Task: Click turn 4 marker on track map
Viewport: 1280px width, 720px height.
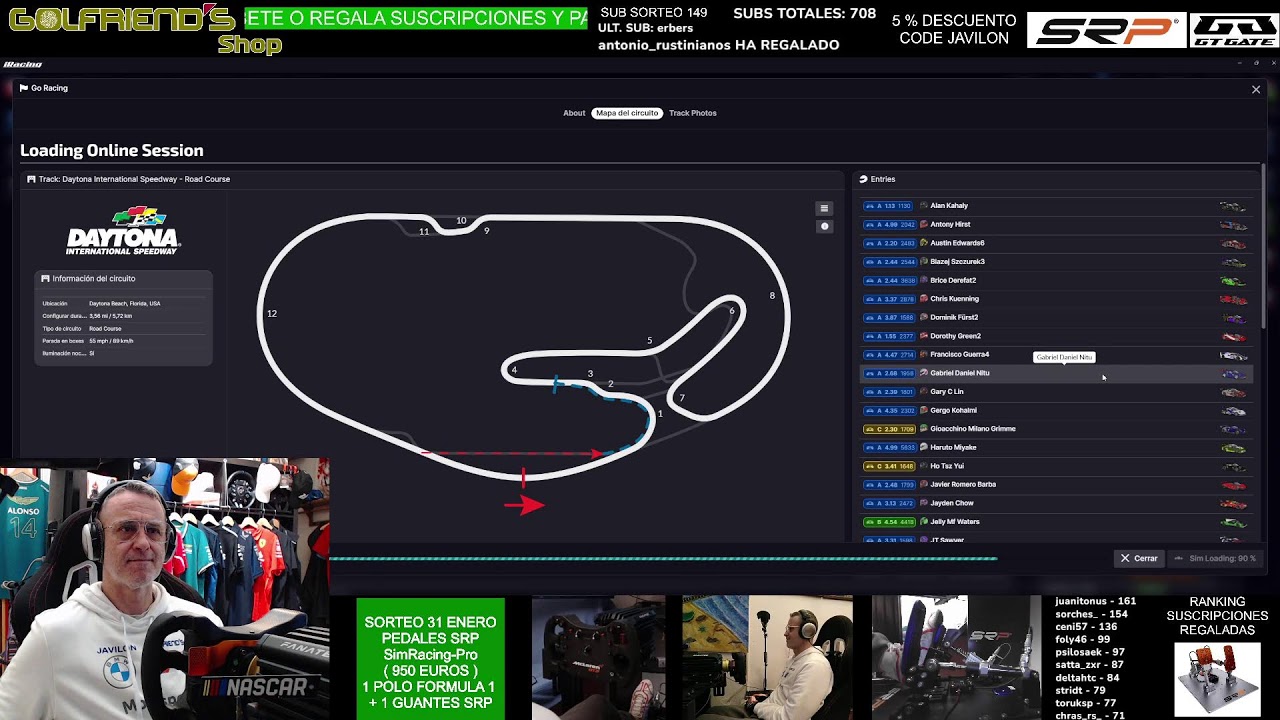Action: (x=514, y=370)
